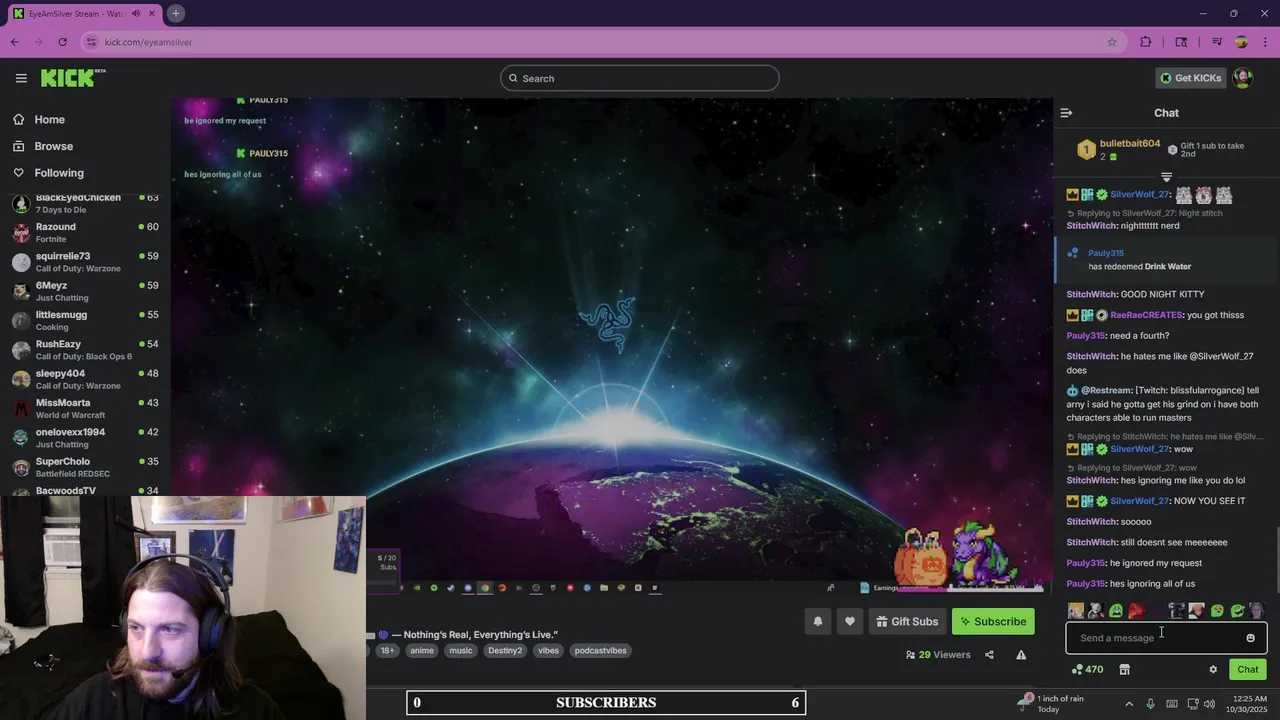1280x720 pixels.
Task: Click taskbar microphone icon
Action: click(x=1150, y=704)
